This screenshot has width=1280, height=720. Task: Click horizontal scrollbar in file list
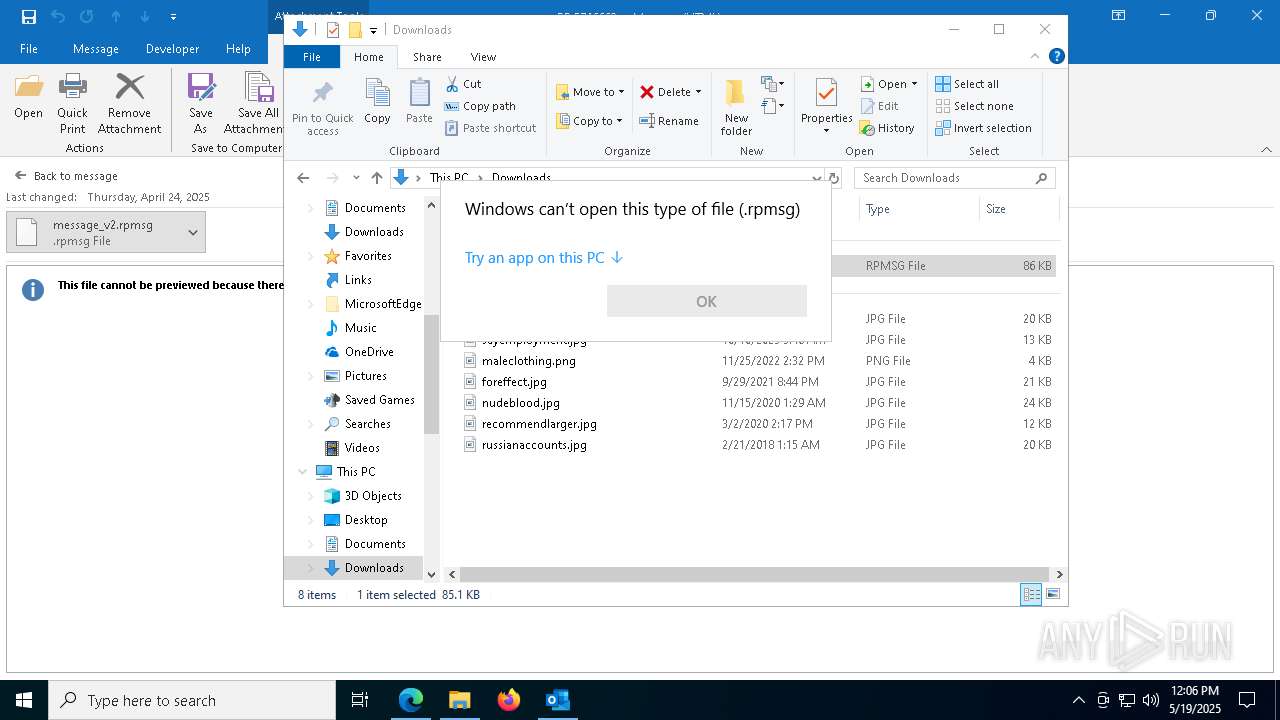coord(754,574)
